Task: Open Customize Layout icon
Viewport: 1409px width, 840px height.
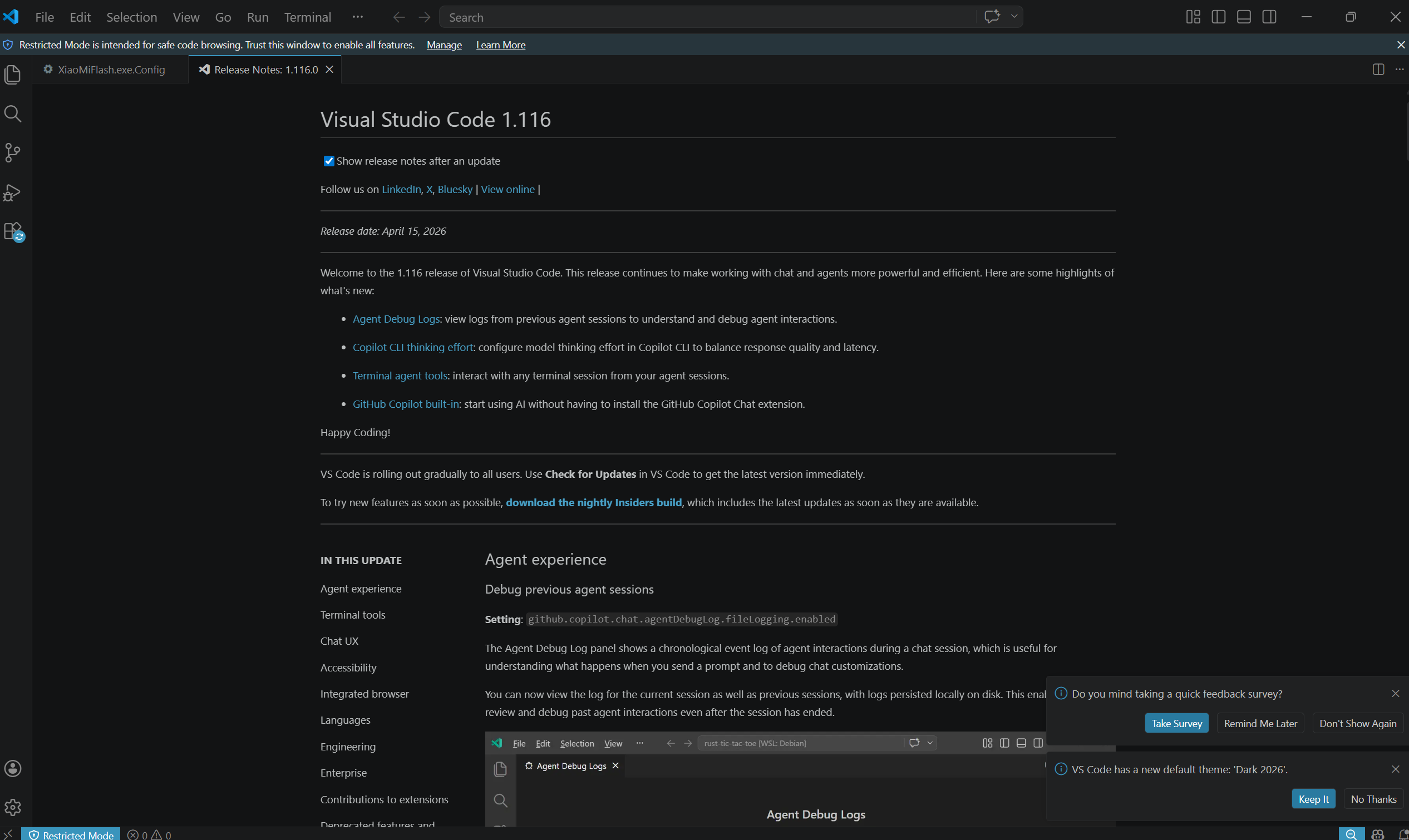Action: tap(1193, 17)
